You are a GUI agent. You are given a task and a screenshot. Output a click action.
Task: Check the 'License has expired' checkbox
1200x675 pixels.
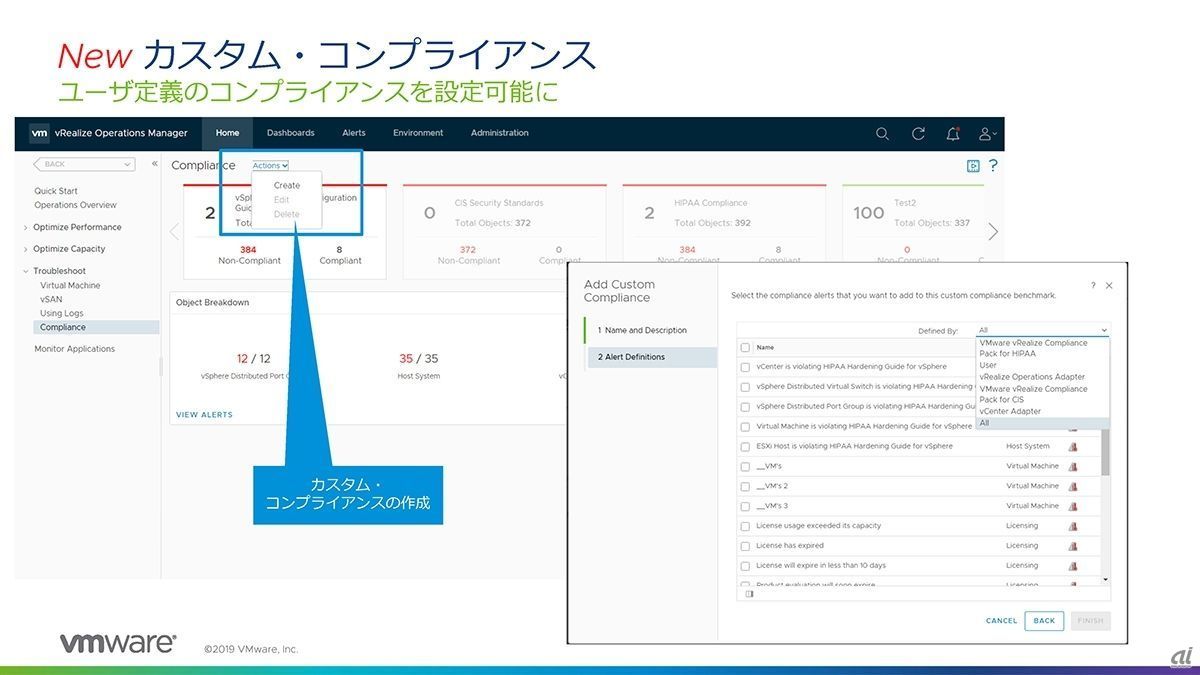point(745,546)
